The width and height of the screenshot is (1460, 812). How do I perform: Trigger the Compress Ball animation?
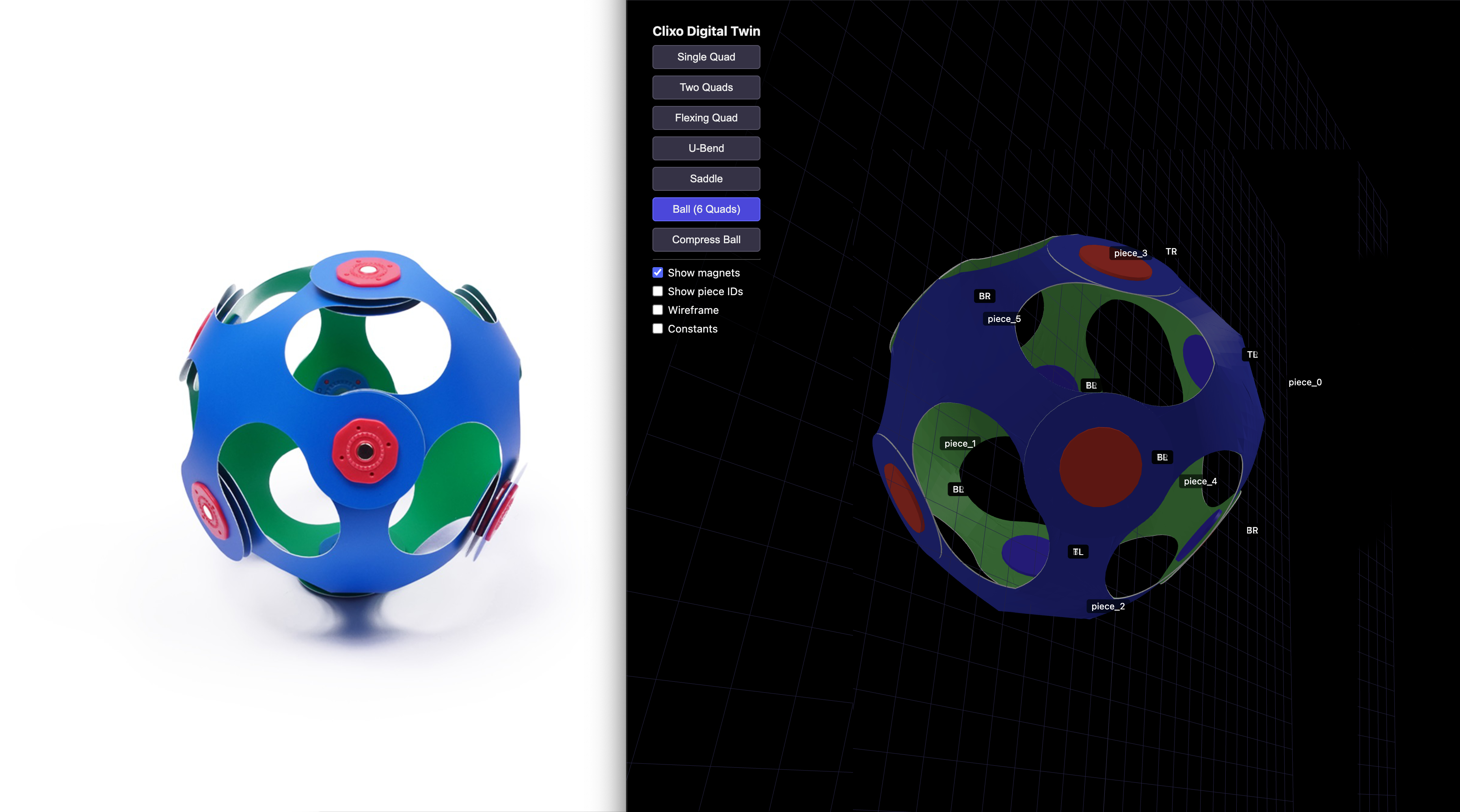706,239
